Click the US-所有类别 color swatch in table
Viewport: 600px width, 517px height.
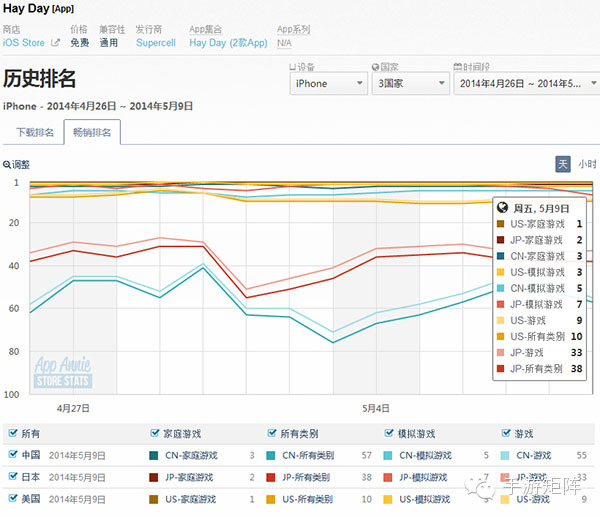271,499
